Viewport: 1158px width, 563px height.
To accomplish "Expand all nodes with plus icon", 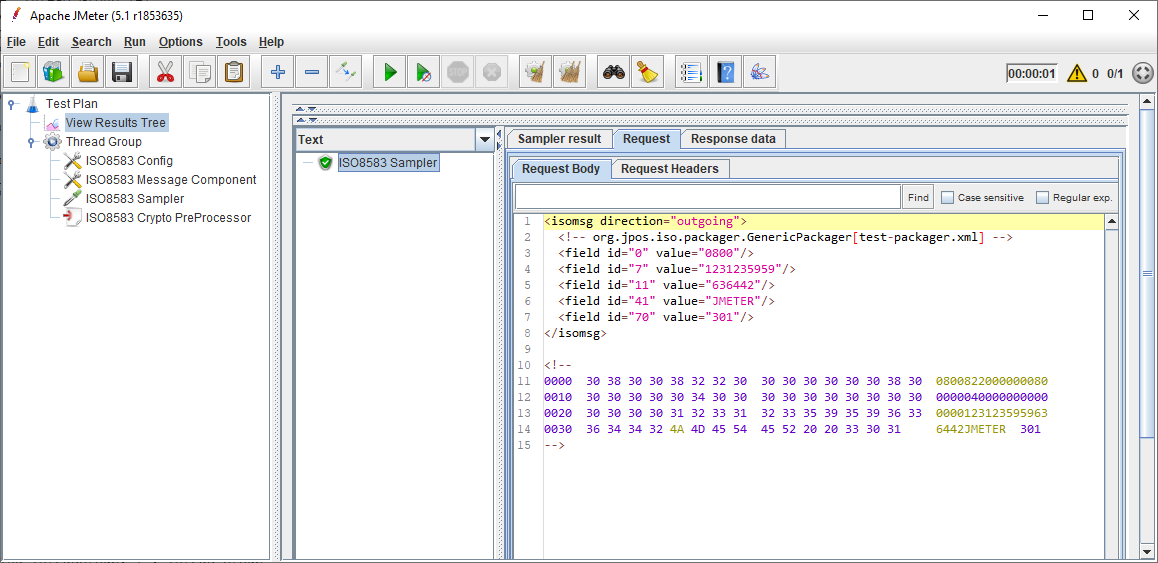I will (x=278, y=72).
